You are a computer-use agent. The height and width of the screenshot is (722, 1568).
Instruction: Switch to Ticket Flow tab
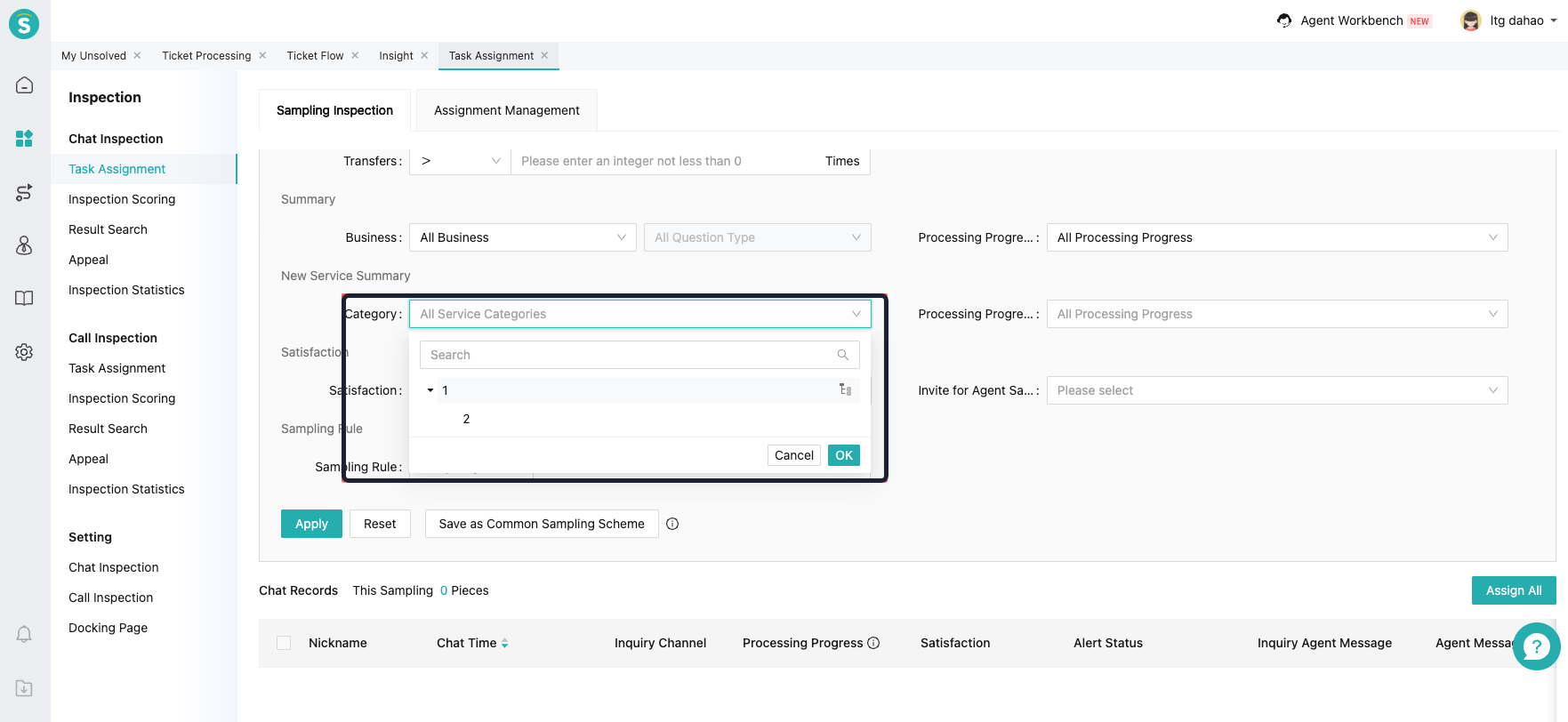pyautogui.click(x=315, y=56)
